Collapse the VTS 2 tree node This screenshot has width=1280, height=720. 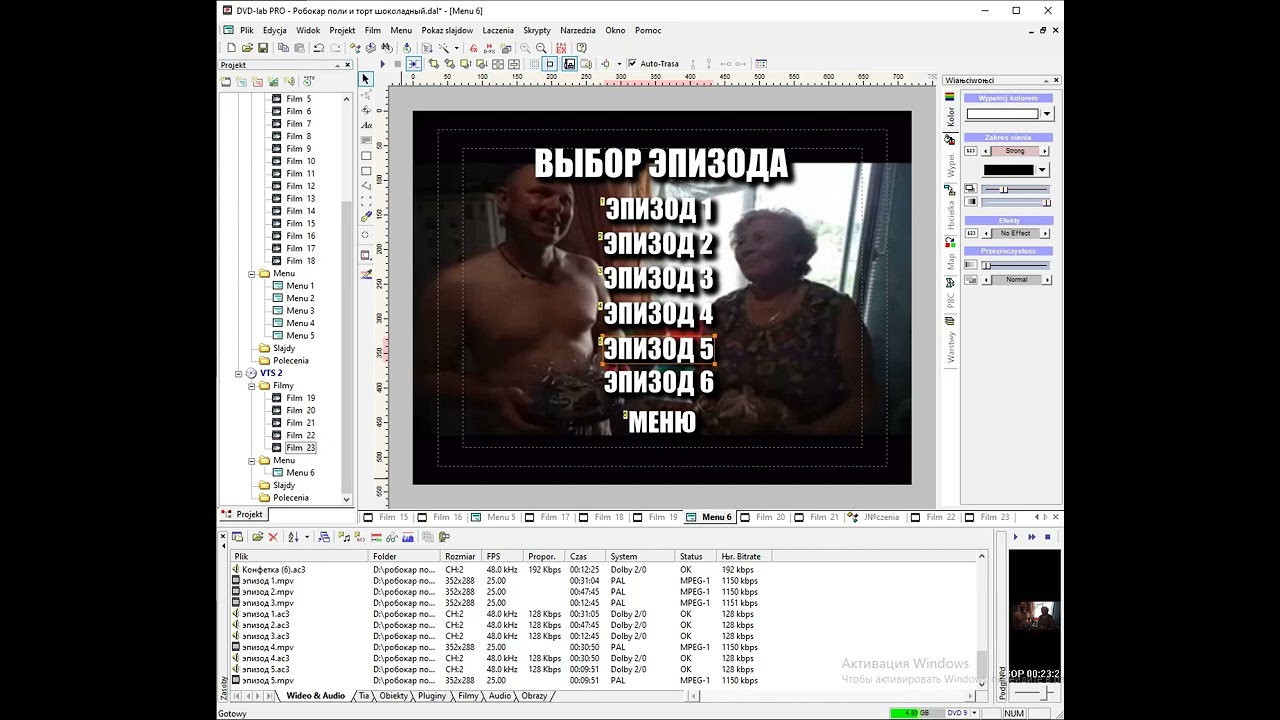click(239, 373)
